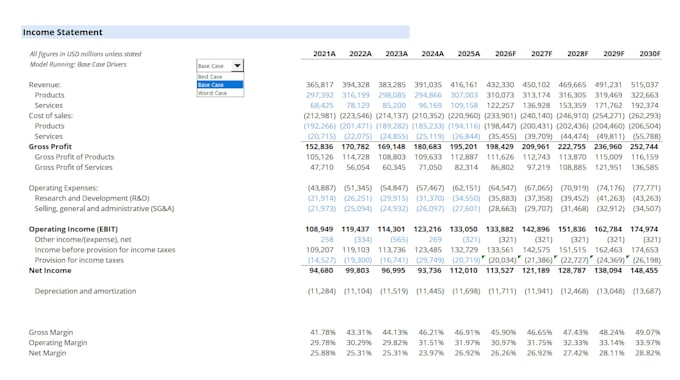
Task: Select the All figures in USD millions note
Action: click(85, 54)
